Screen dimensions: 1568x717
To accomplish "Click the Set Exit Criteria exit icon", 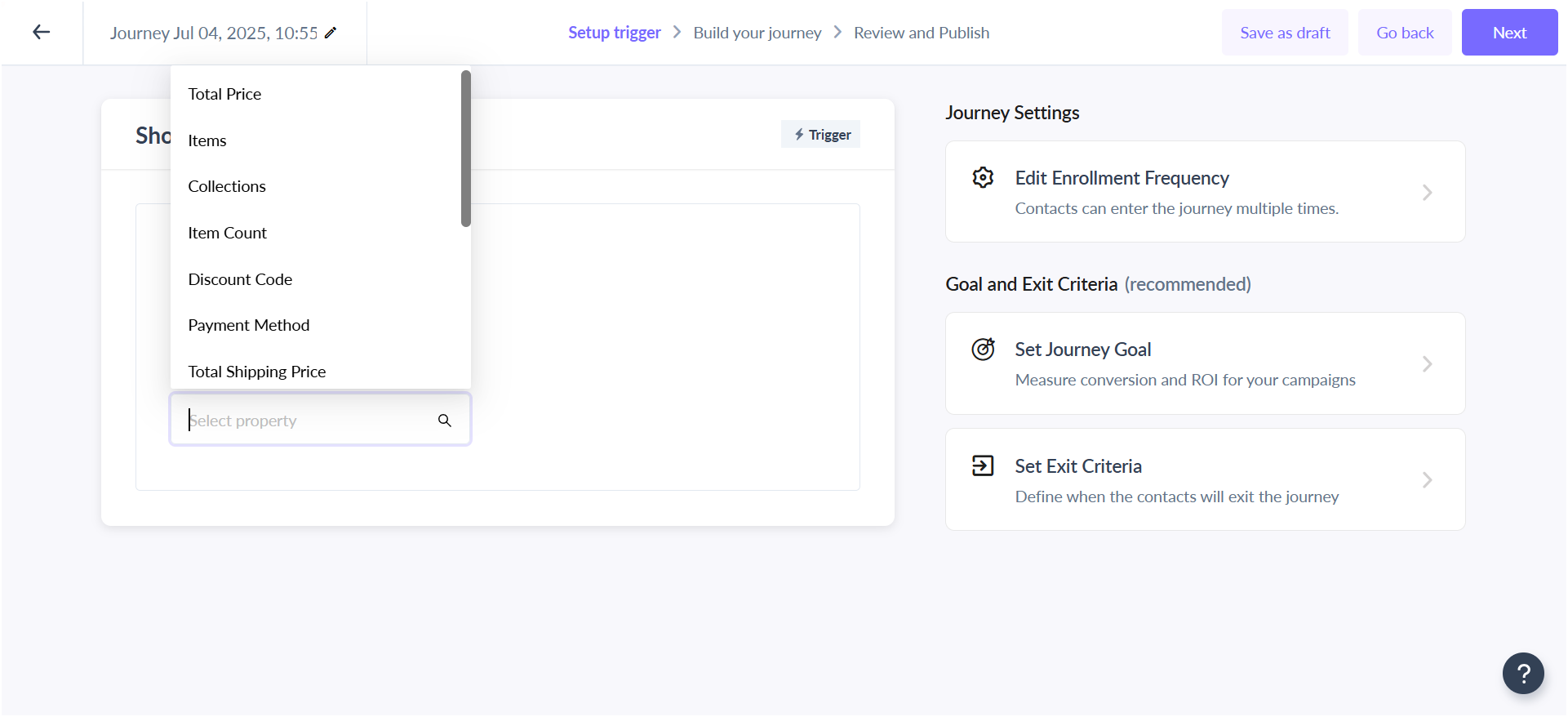I will [x=983, y=465].
